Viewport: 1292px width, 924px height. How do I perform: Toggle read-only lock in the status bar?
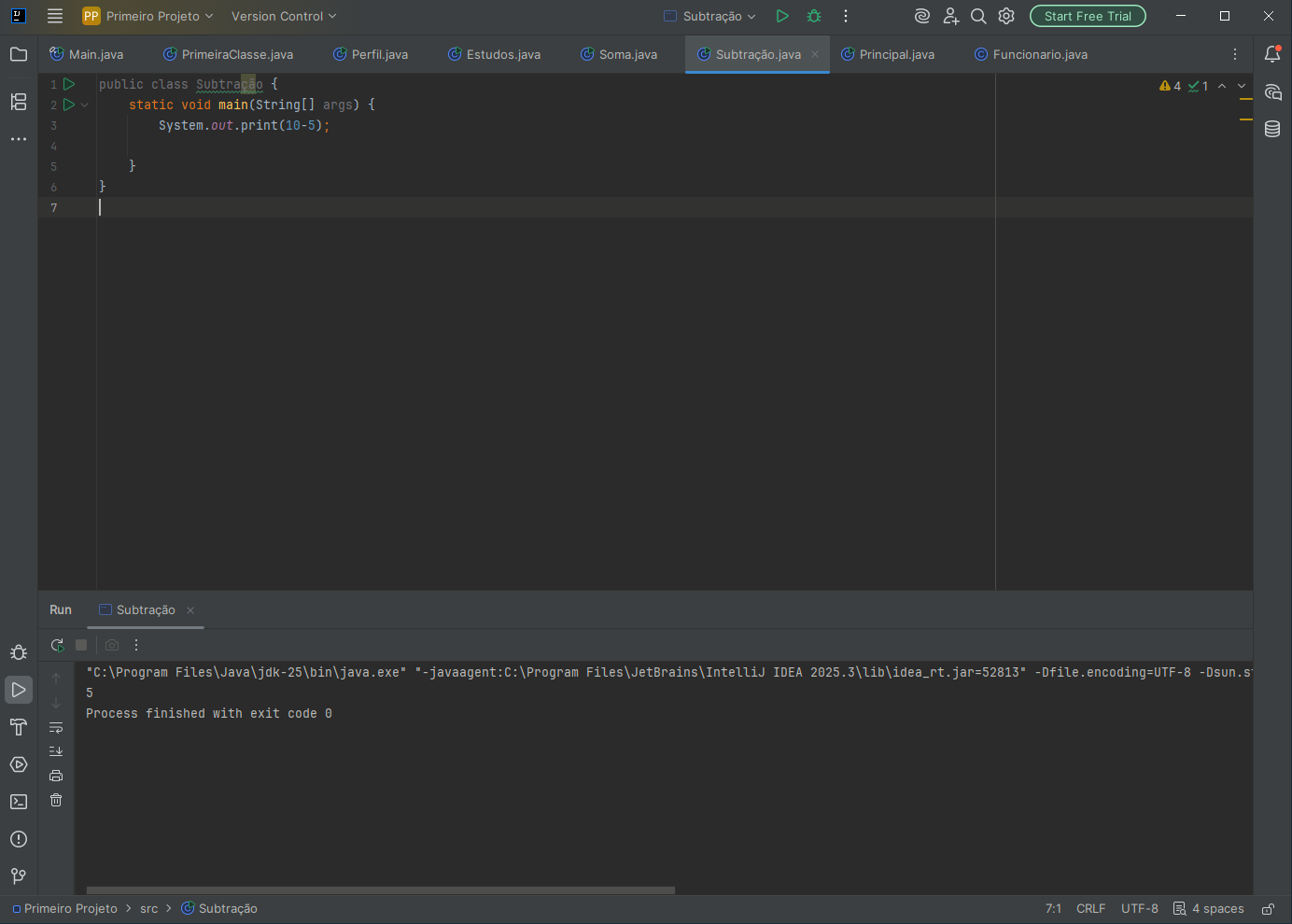pyautogui.click(x=1268, y=909)
